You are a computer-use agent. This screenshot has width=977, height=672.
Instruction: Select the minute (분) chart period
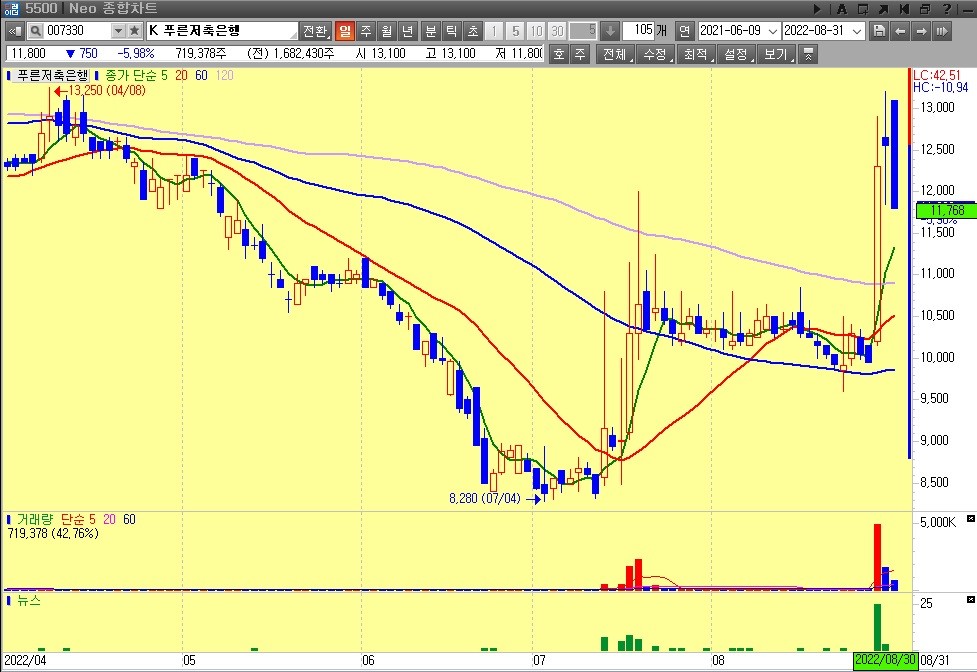[431, 31]
